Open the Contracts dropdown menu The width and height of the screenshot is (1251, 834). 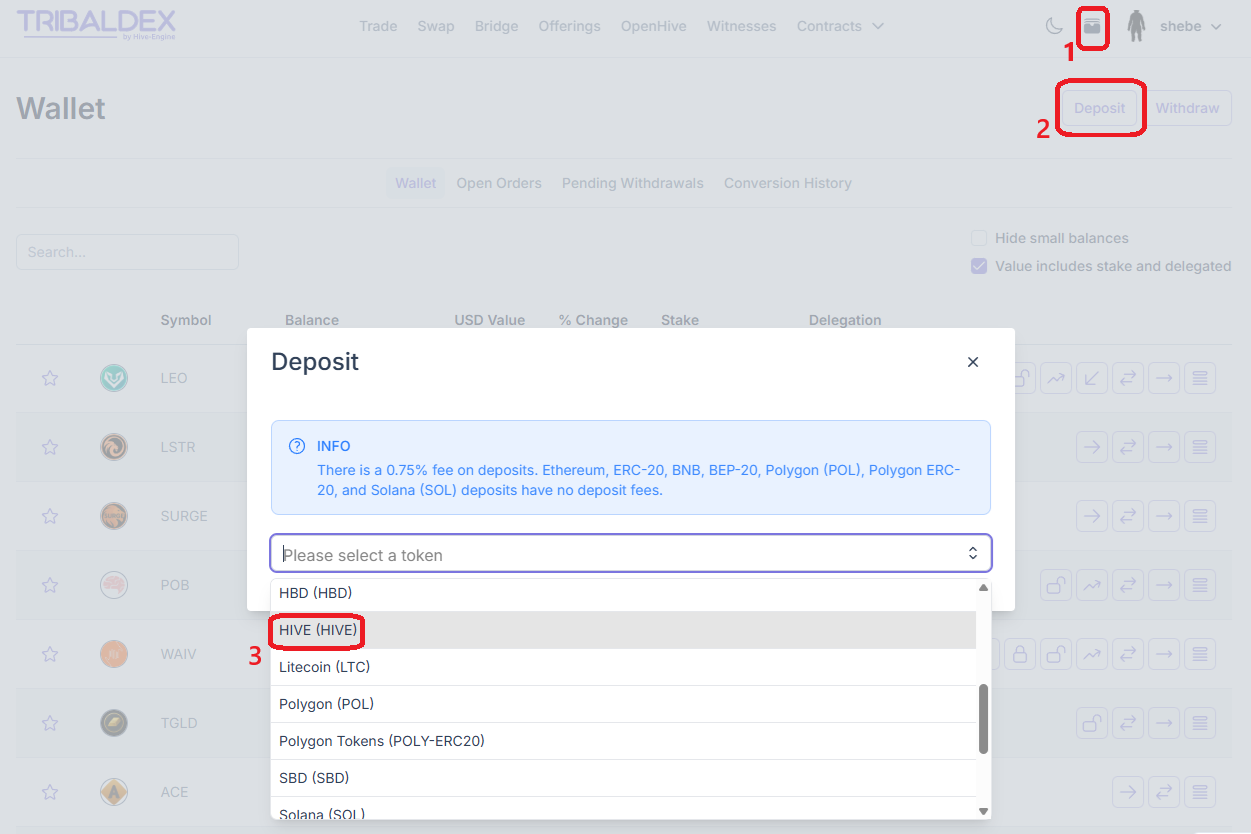pos(840,26)
